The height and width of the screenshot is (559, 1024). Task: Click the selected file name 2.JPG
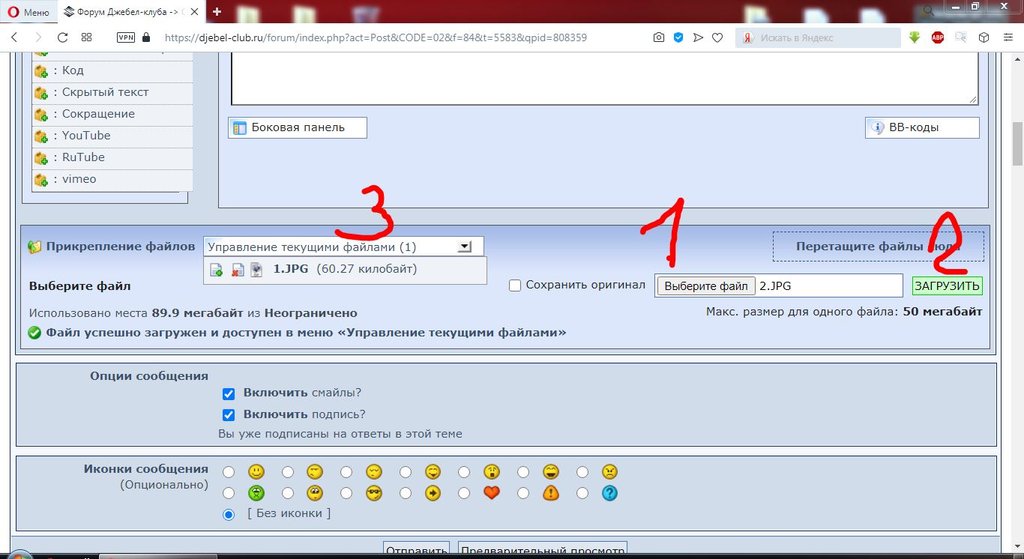click(x=775, y=286)
